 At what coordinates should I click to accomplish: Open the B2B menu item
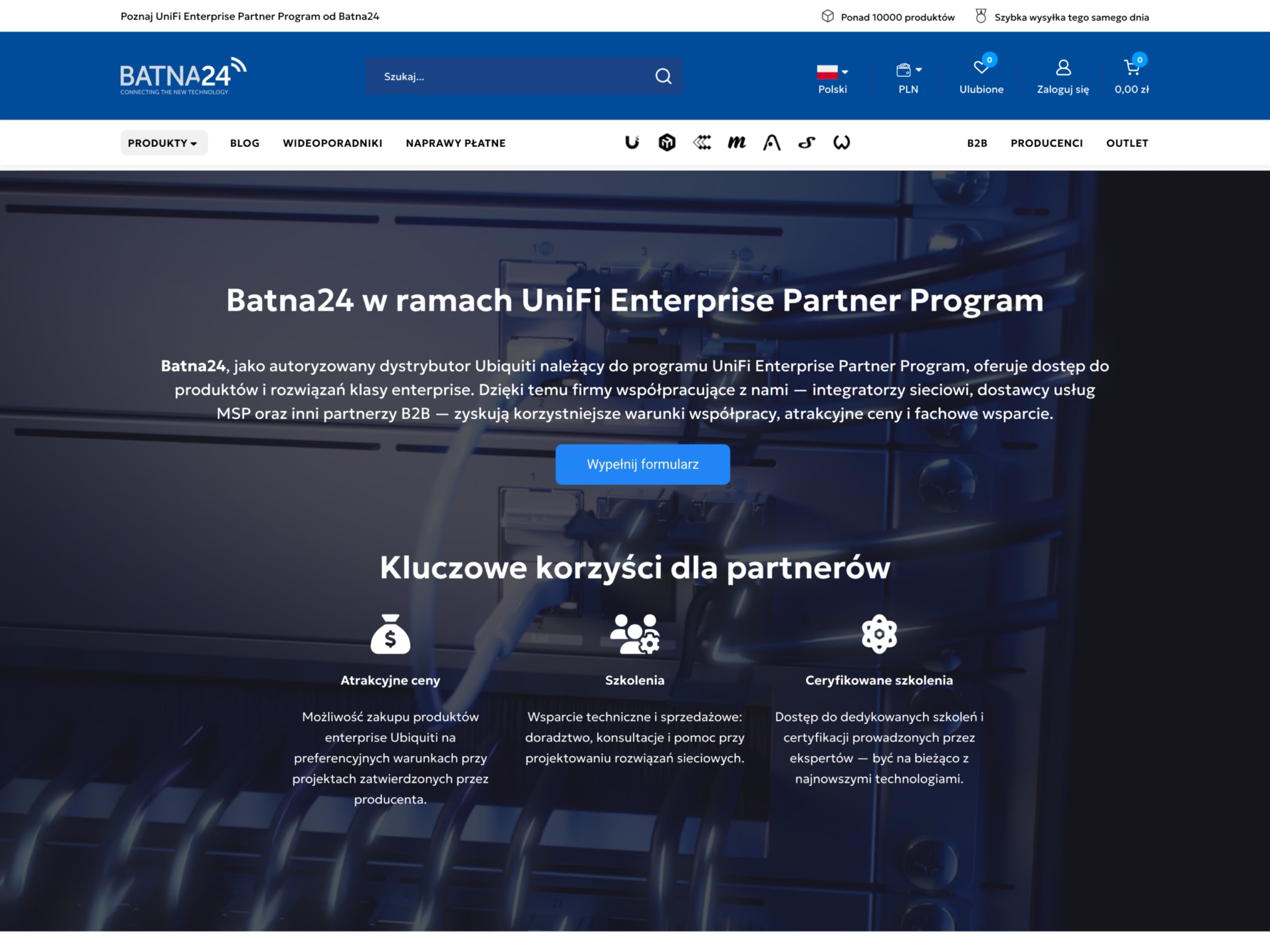[977, 143]
